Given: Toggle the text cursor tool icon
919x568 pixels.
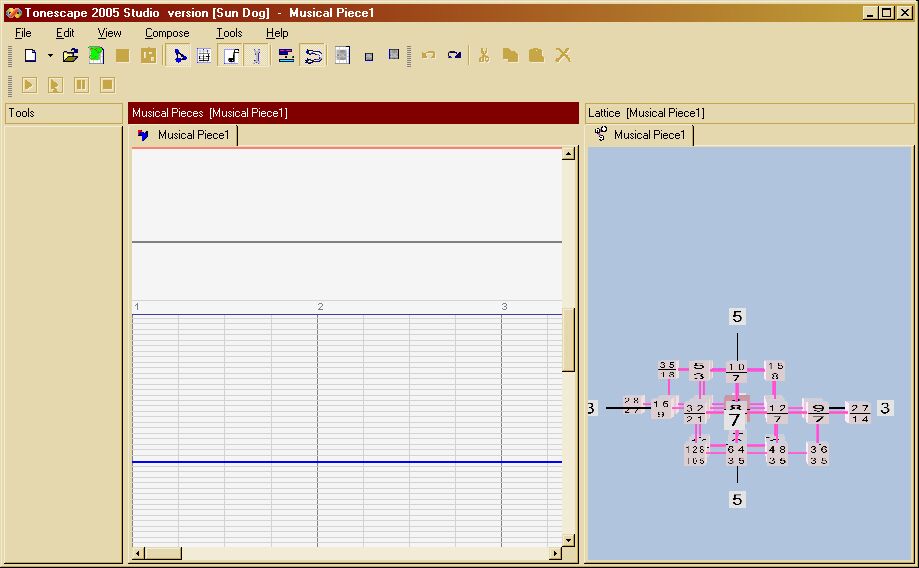Looking at the screenshot, I should click(257, 56).
